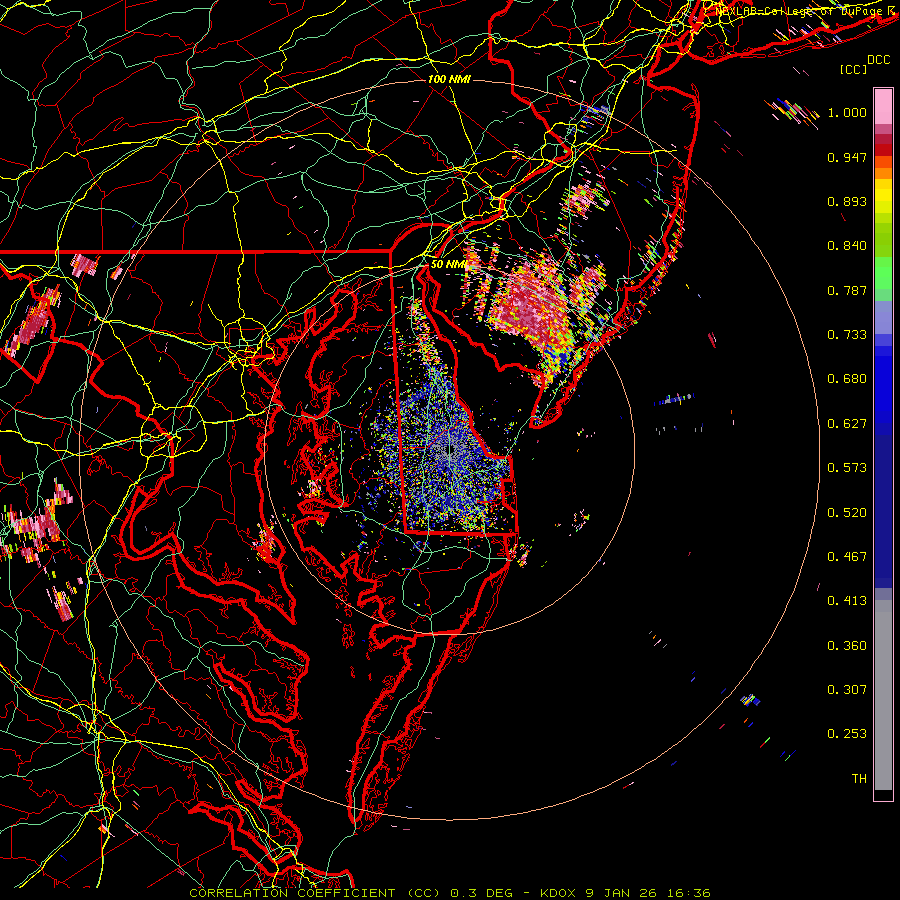The width and height of the screenshot is (900, 900).
Task: Click the radar site center marker in Delaware
Action: point(449,451)
